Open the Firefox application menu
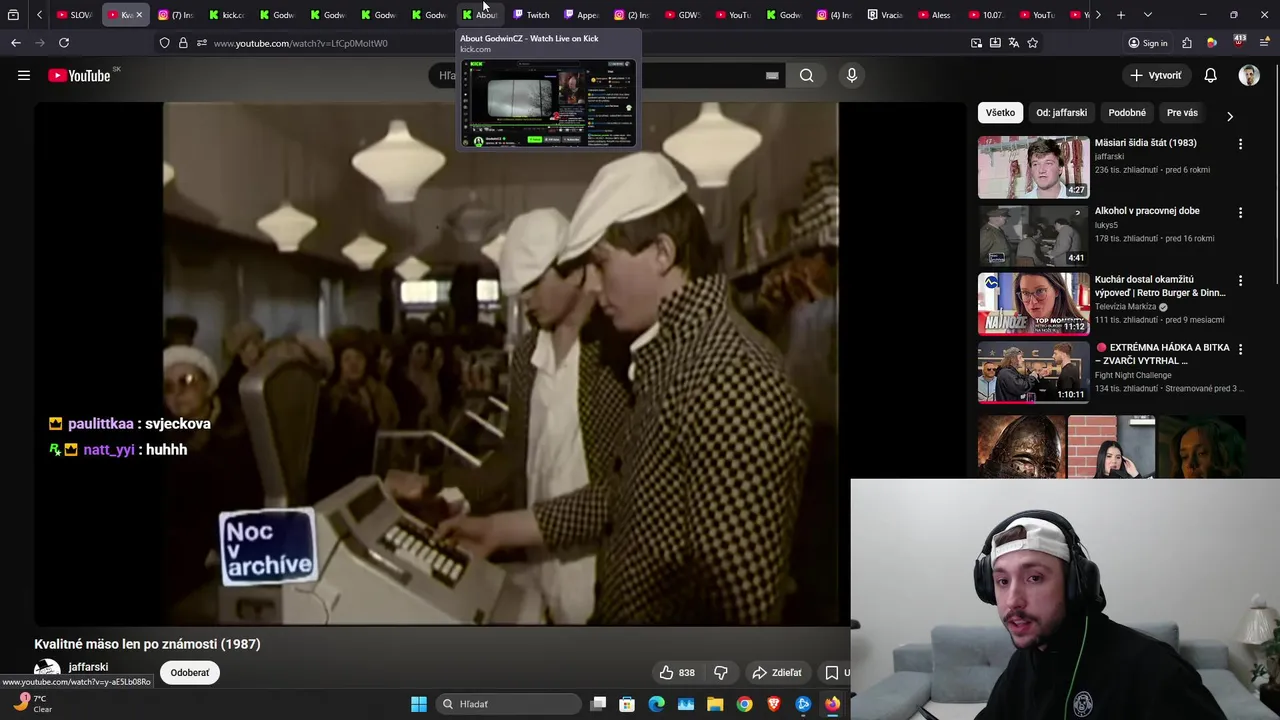The image size is (1280, 720). [x=1265, y=43]
